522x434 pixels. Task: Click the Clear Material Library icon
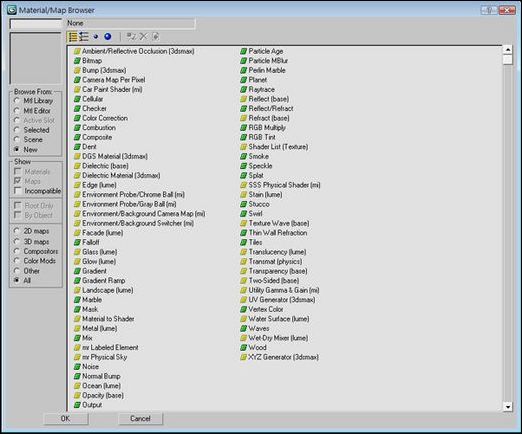click(155, 36)
